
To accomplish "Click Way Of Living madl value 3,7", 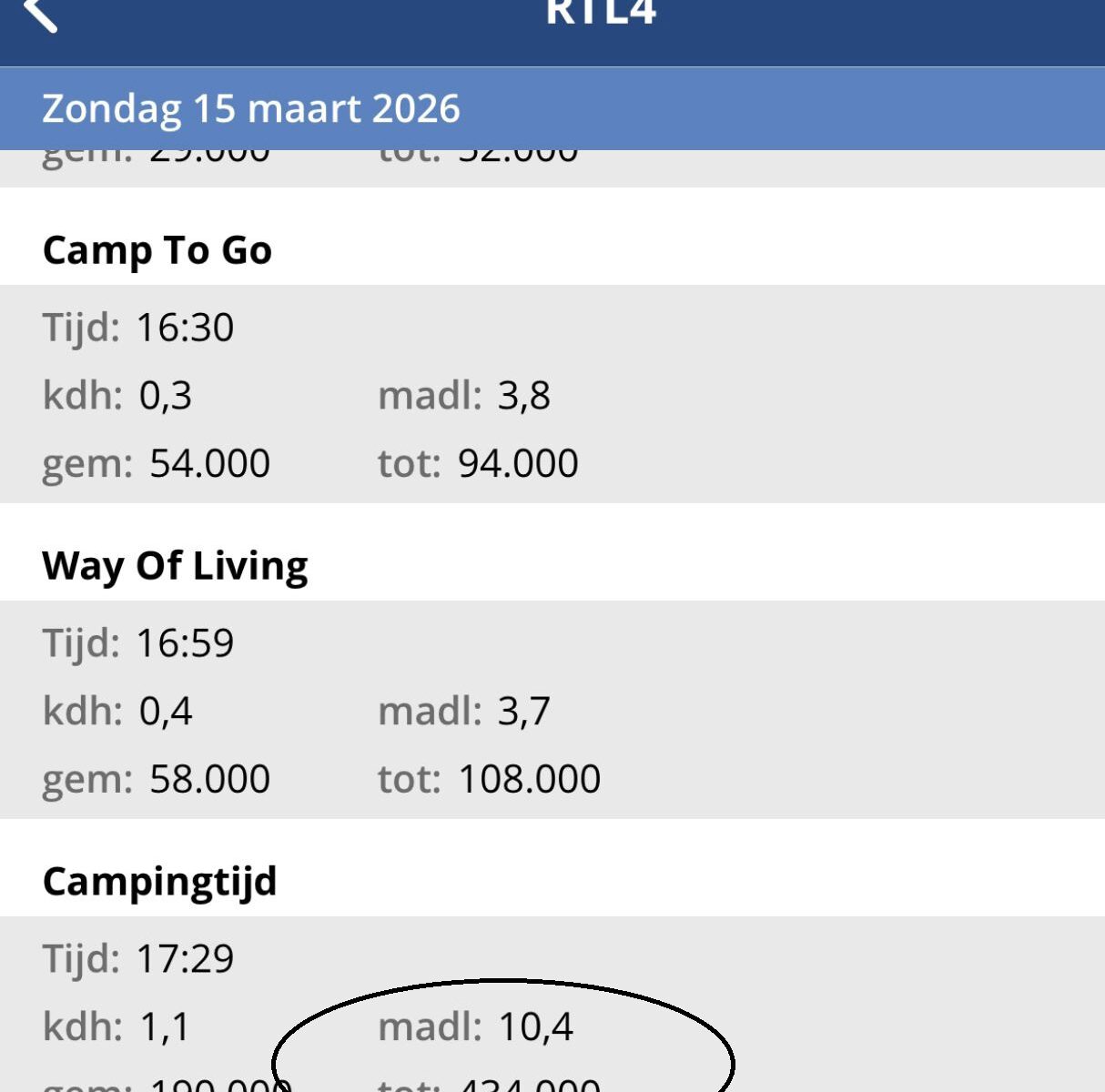I will point(523,711).
